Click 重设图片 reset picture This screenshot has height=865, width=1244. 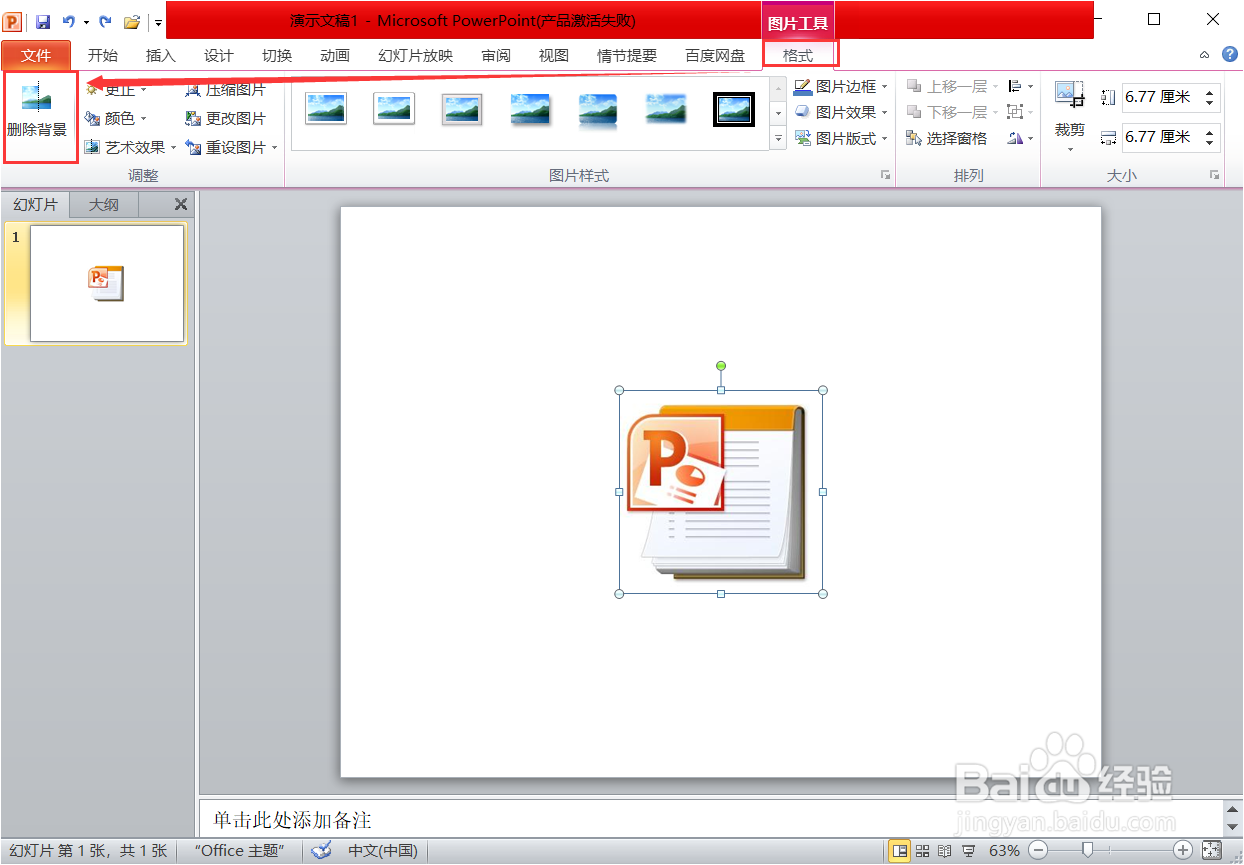(x=232, y=147)
